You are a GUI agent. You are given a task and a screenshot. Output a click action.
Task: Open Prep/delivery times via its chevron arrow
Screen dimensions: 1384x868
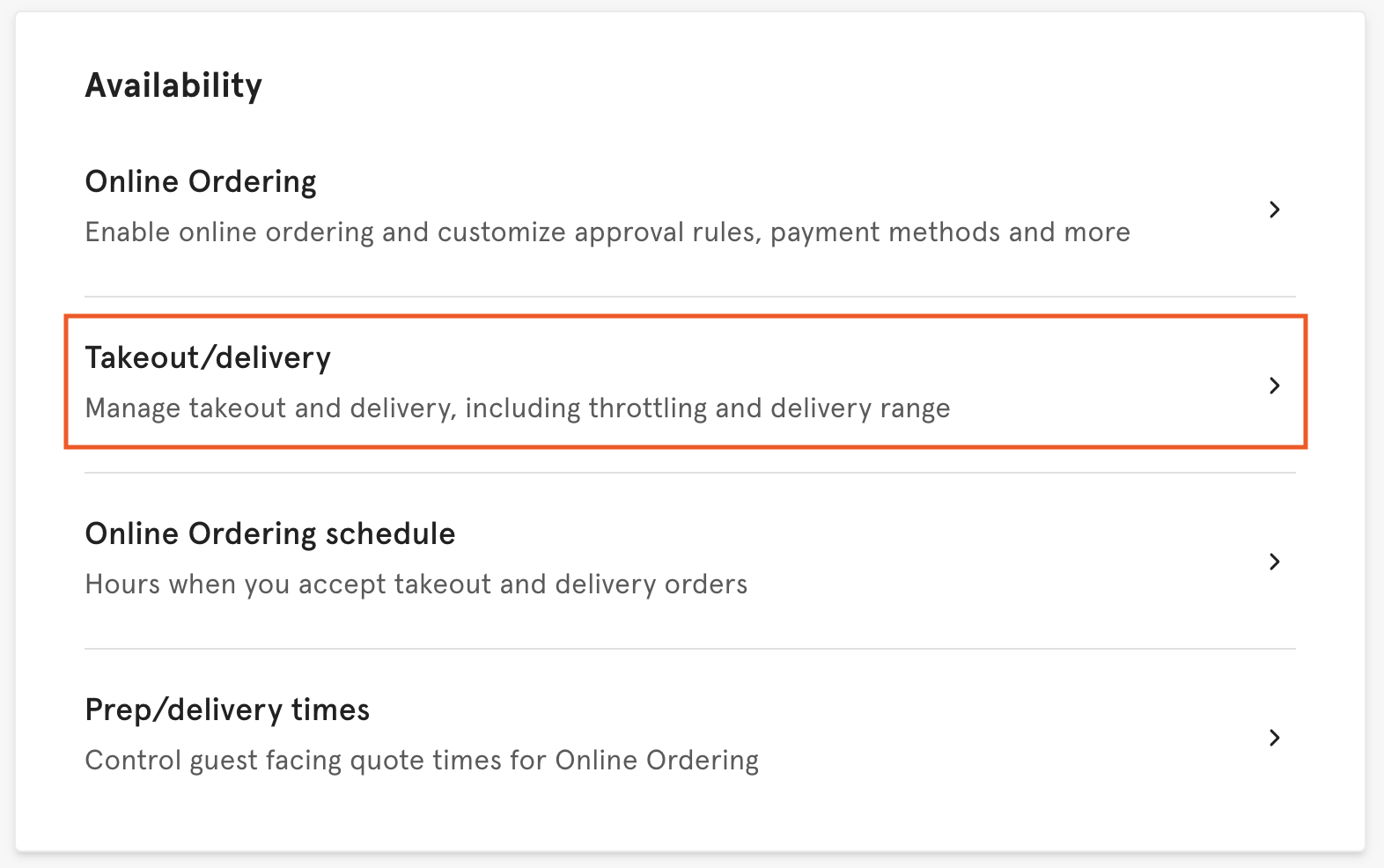(1274, 738)
